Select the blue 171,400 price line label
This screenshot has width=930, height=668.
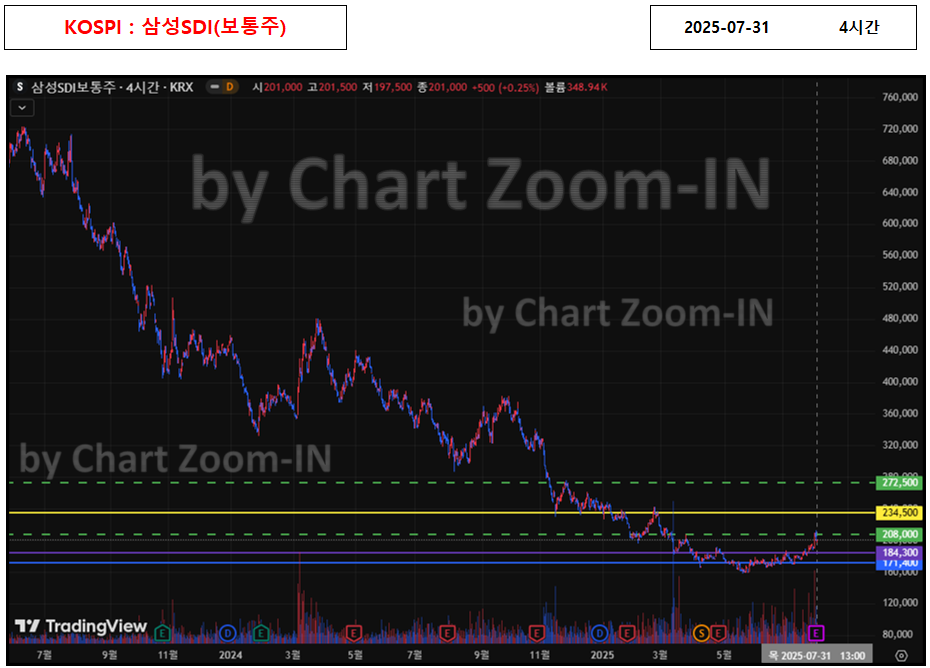(899, 564)
